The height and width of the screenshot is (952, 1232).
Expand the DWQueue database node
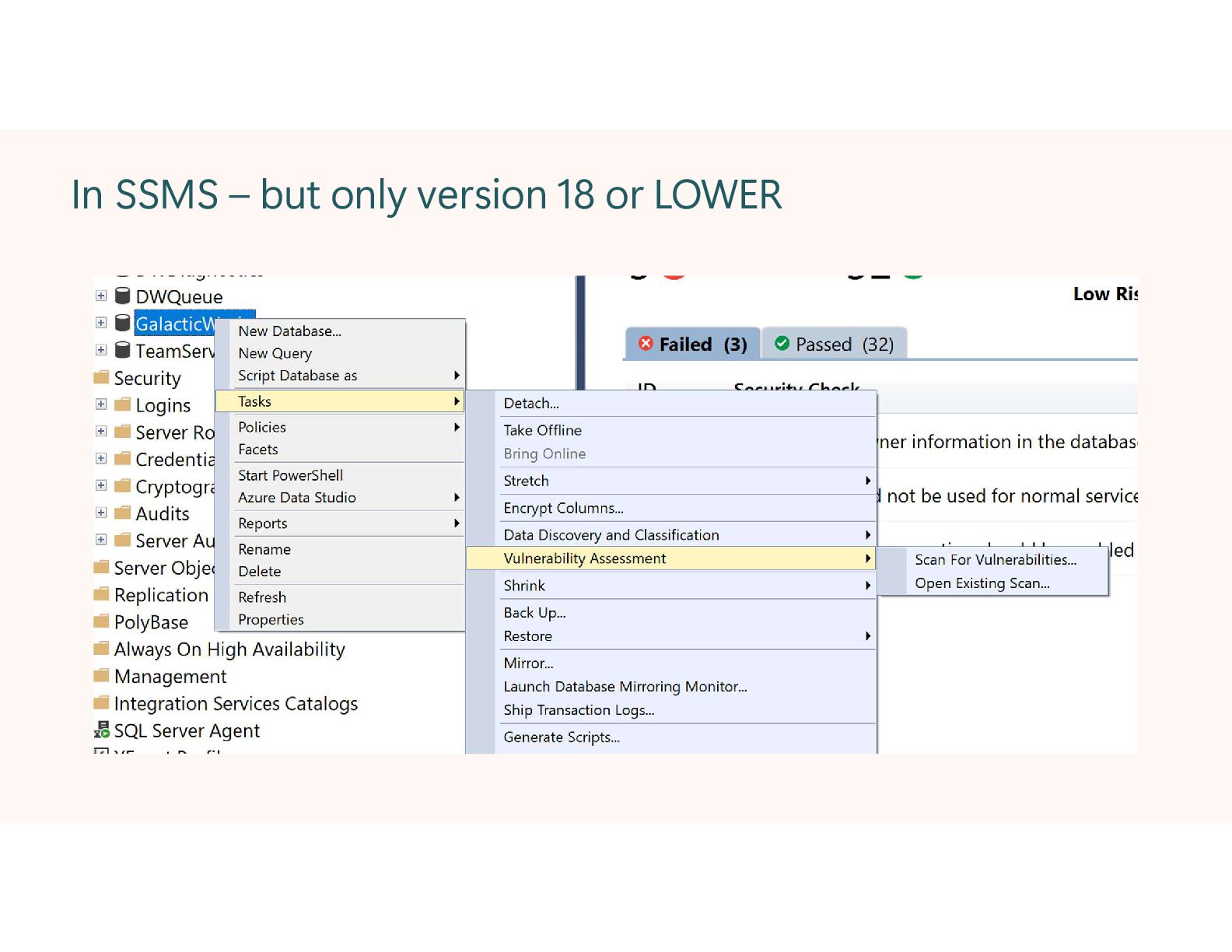(x=101, y=296)
